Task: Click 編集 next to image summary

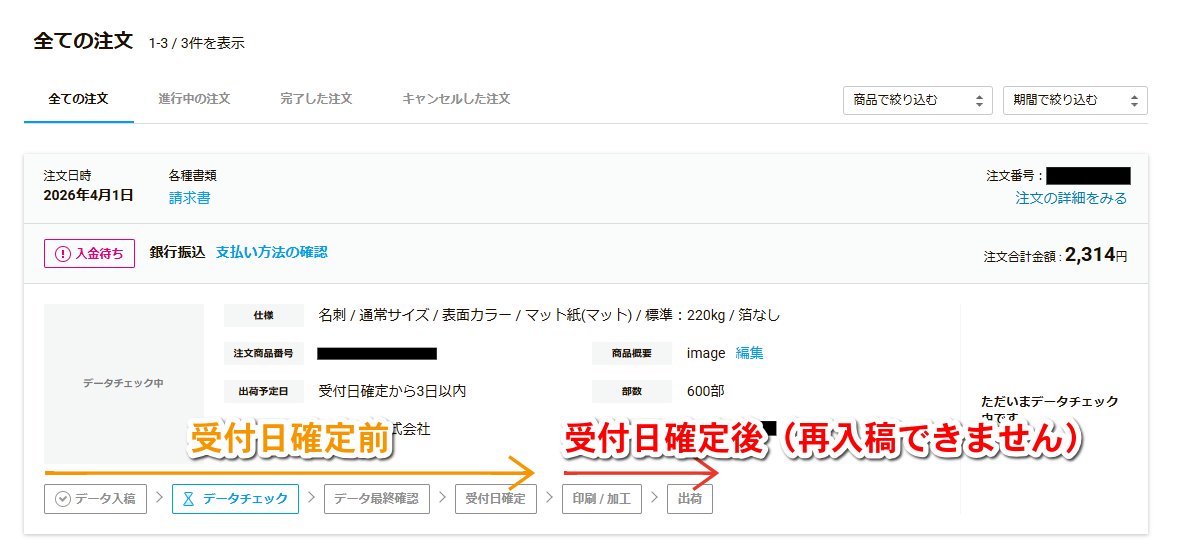Action: (749, 353)
